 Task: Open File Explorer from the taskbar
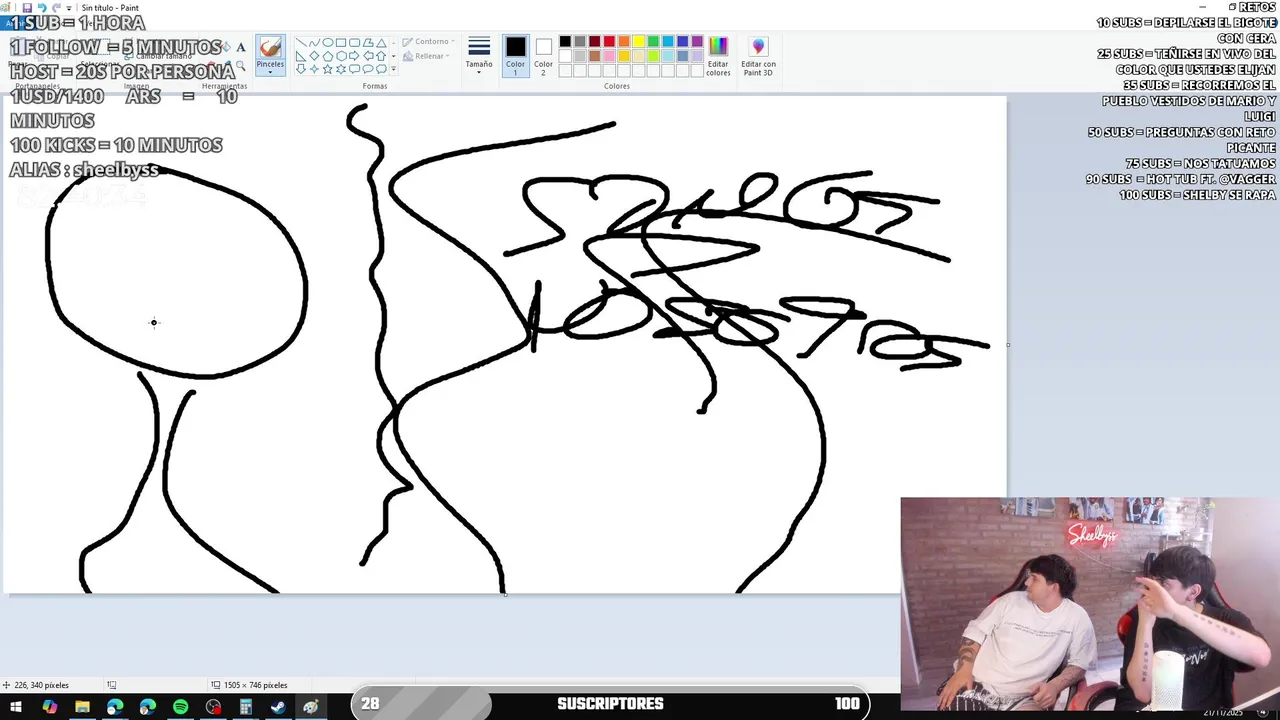(x=82, y=707)
